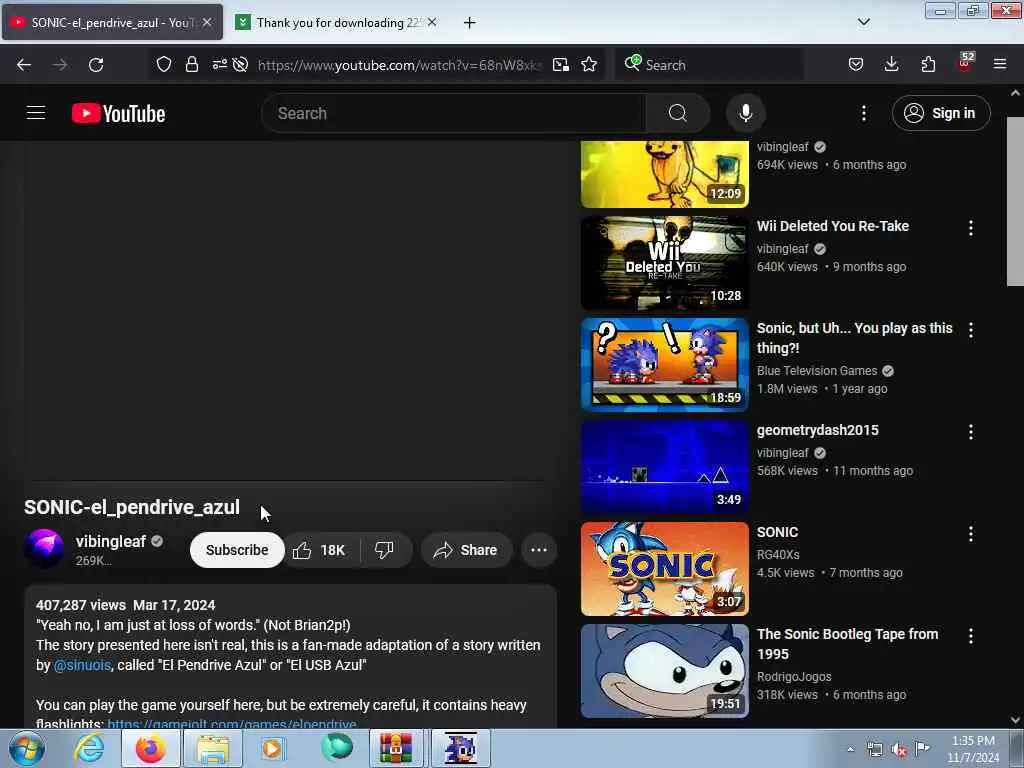Open Windows Start menu
Viewport: 1024px width, 768px height.
click(x=27, y=748)
